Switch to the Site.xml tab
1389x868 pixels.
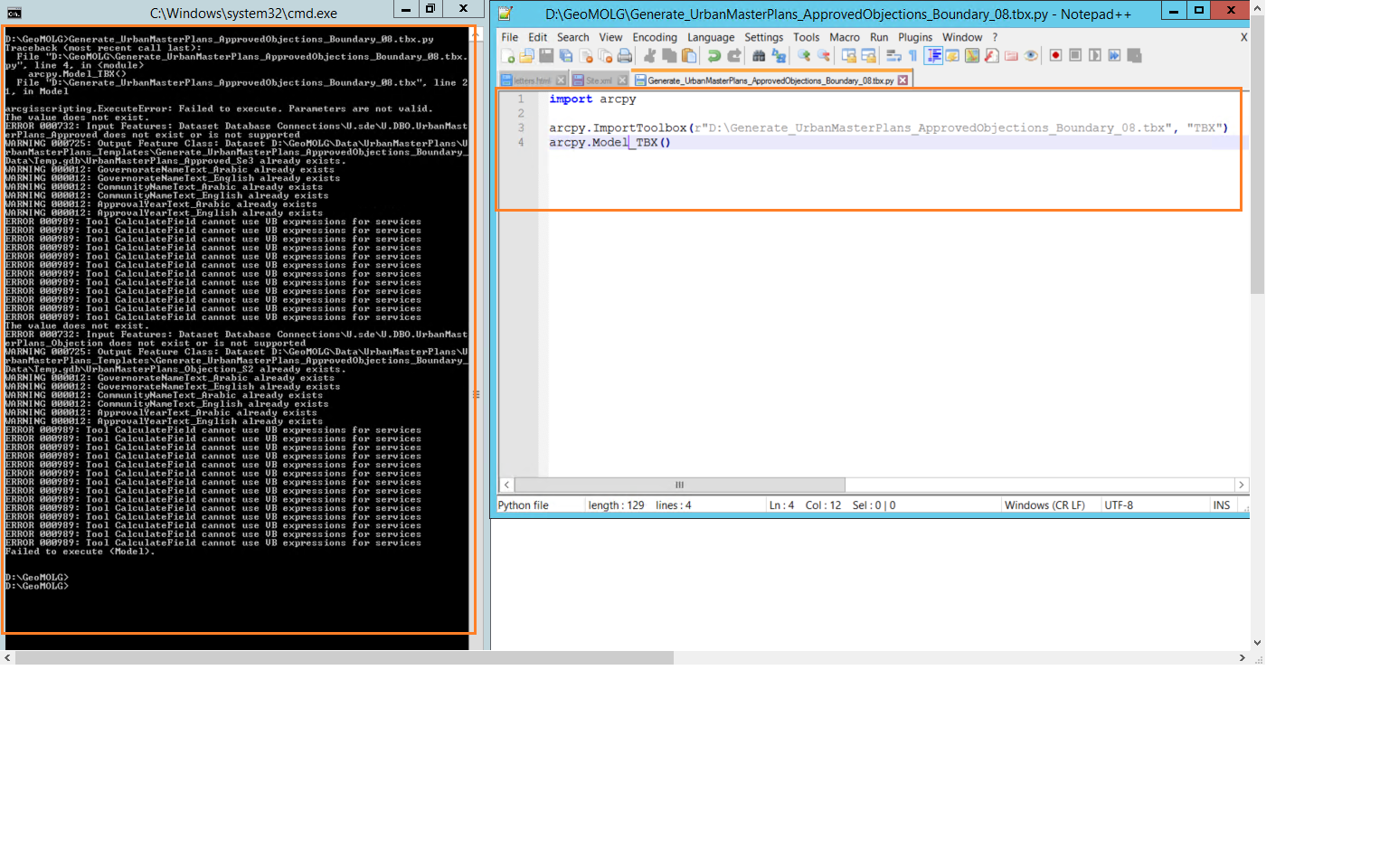pos(599,80)
